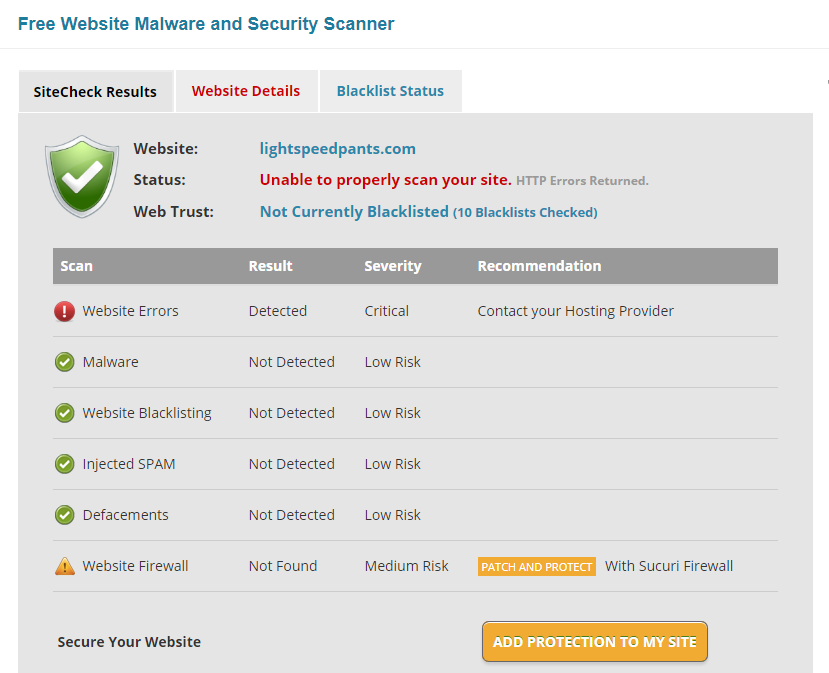
Task: Click the Recommendation column header
Action: click(539, 266)
